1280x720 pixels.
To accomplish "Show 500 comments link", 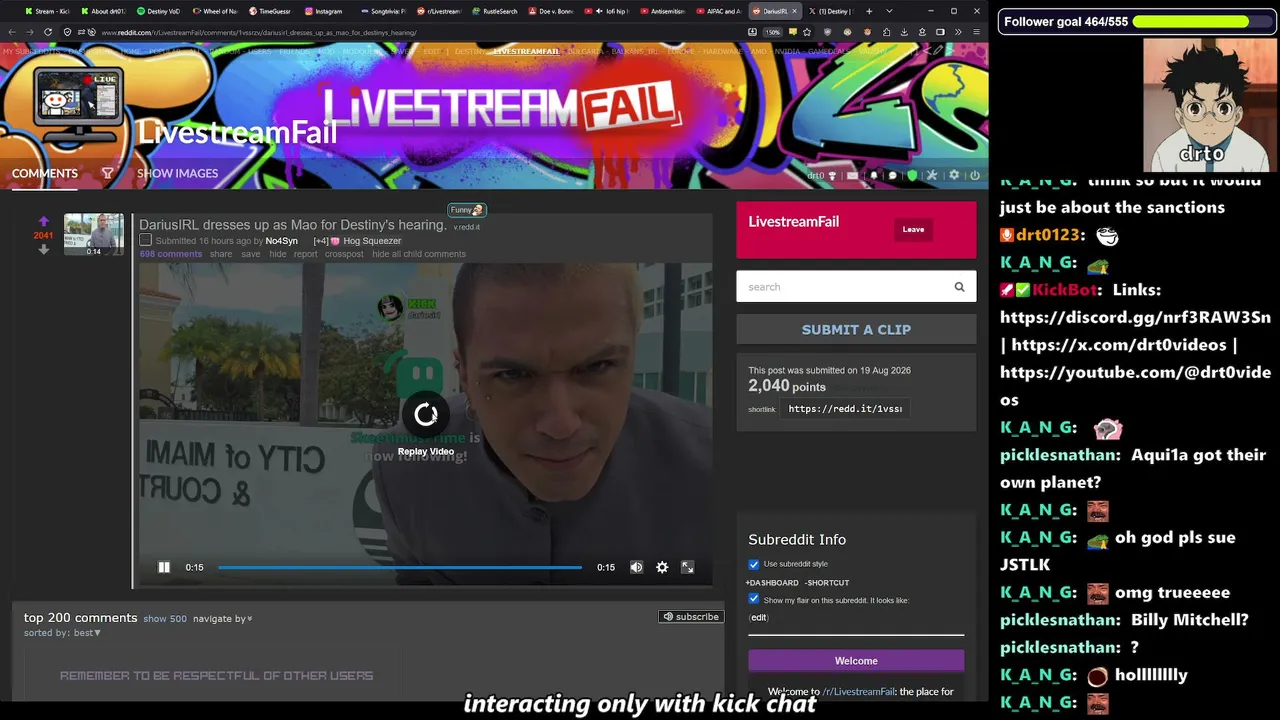I will click(165, 619).
